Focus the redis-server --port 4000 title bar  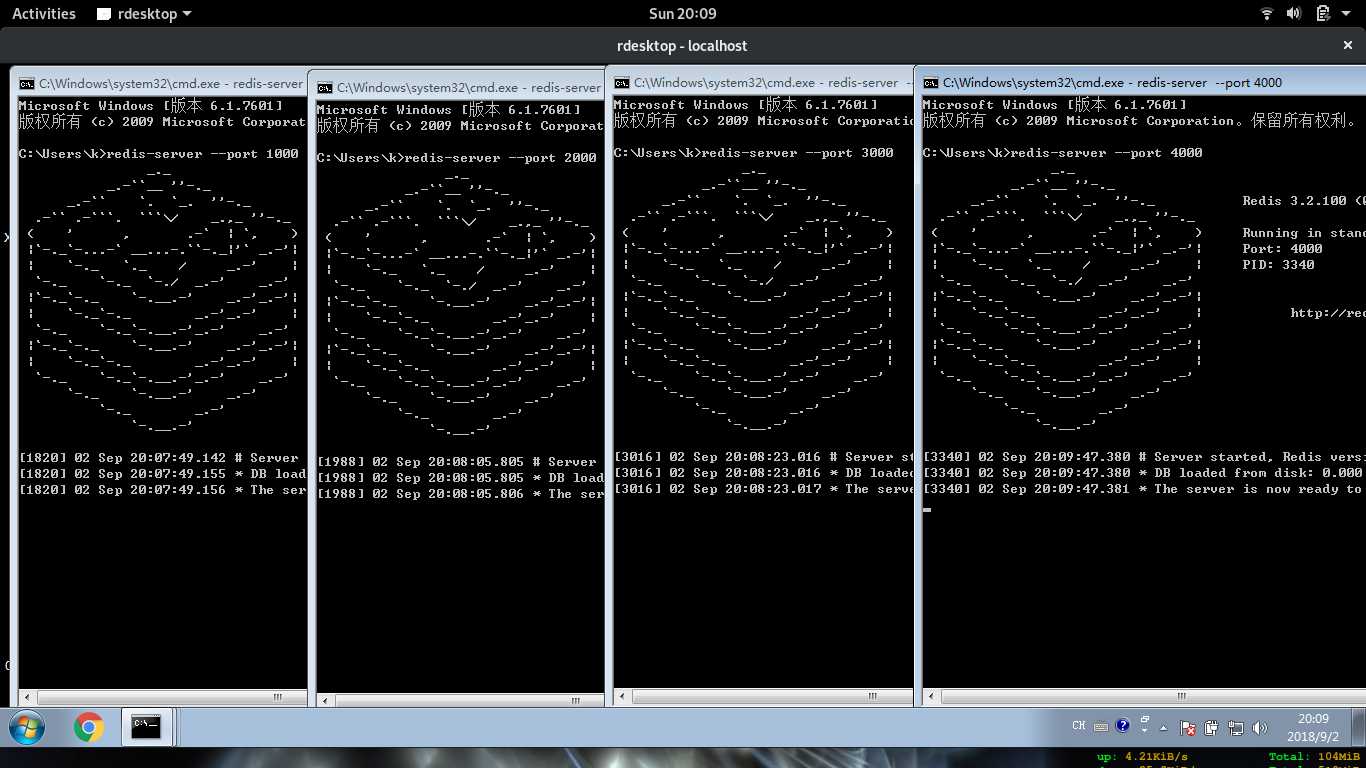(1141, 82)
